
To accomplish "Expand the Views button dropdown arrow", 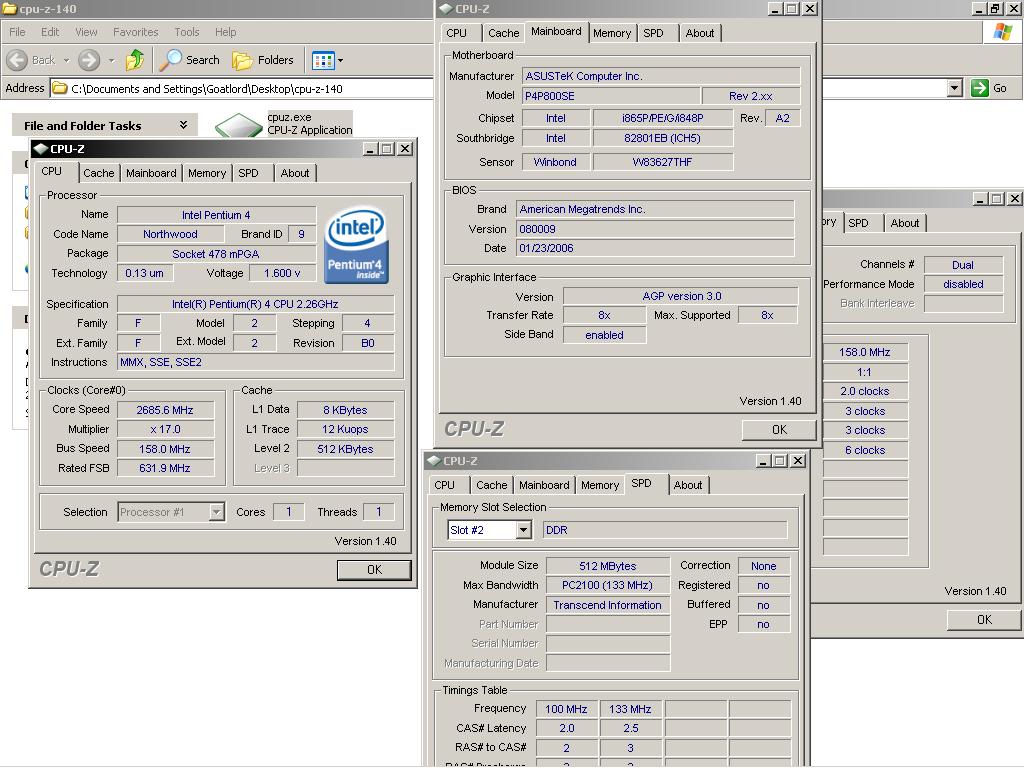I will point(340,61).
